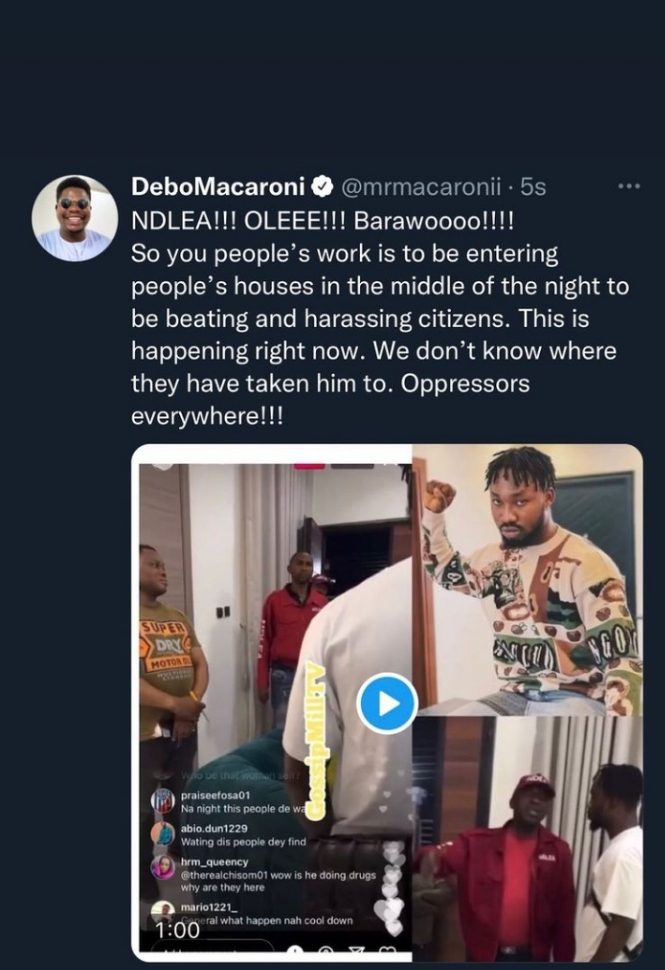This screenshot has width=665, height=970.
Task: Tap abio.dun1229's comment avatar
Action: click(x=164, y=833)
